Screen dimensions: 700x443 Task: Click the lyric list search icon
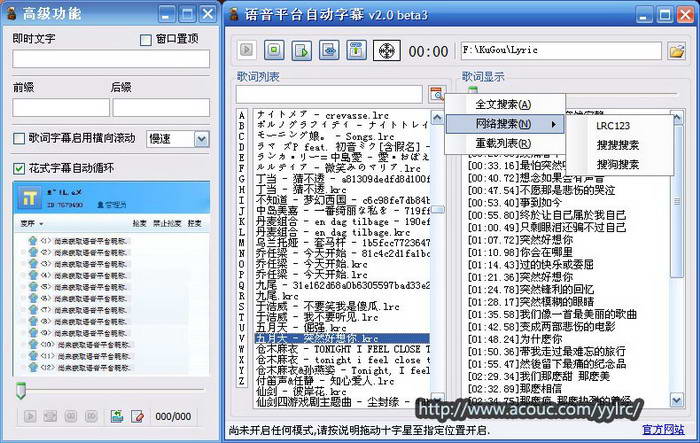pos(436,94)
